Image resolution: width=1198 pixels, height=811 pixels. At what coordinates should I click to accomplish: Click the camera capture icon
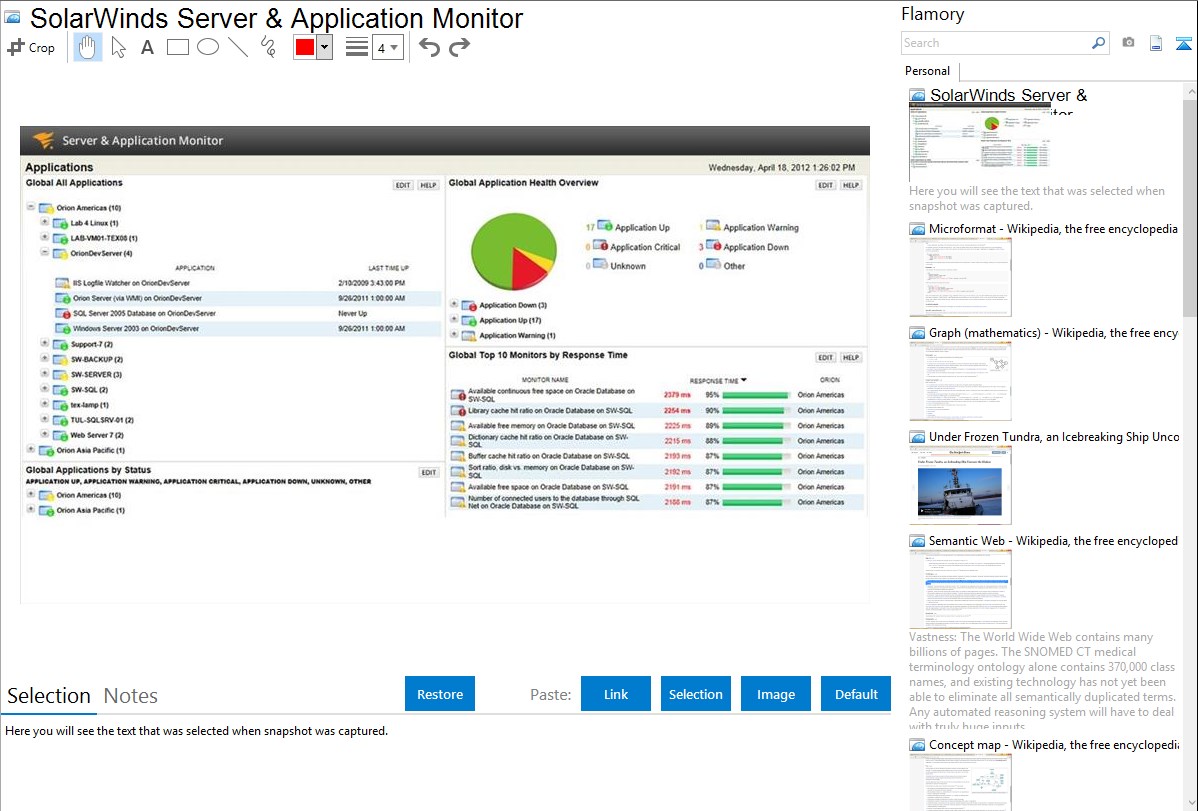pyautogui.click(x=1128, y=43)
